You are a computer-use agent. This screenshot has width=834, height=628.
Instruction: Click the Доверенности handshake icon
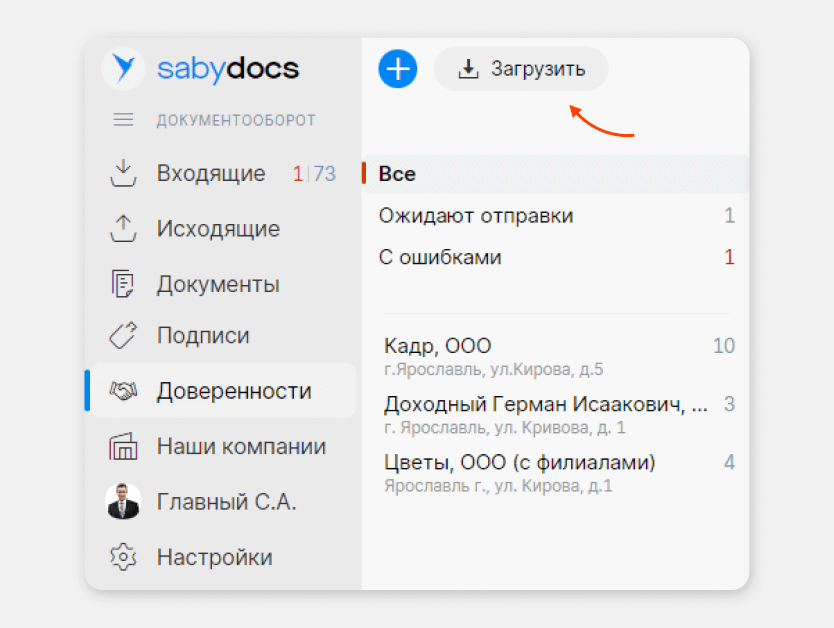pyautogui.click(x=122, y=390)
